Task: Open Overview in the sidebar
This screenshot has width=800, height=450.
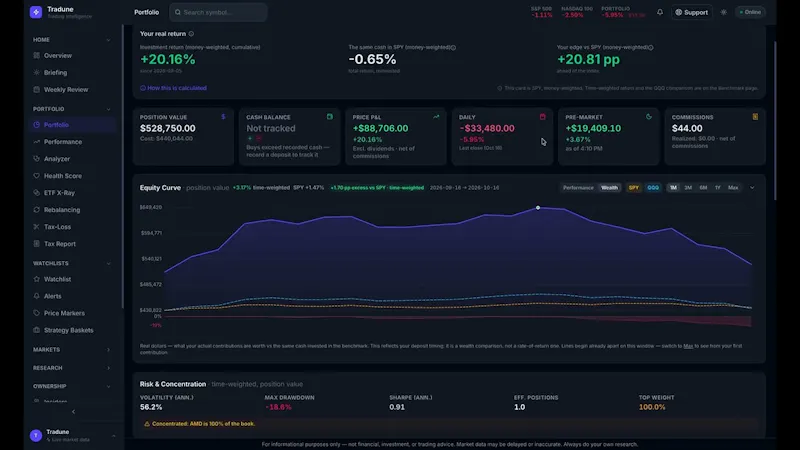Action: click(71, 56)
